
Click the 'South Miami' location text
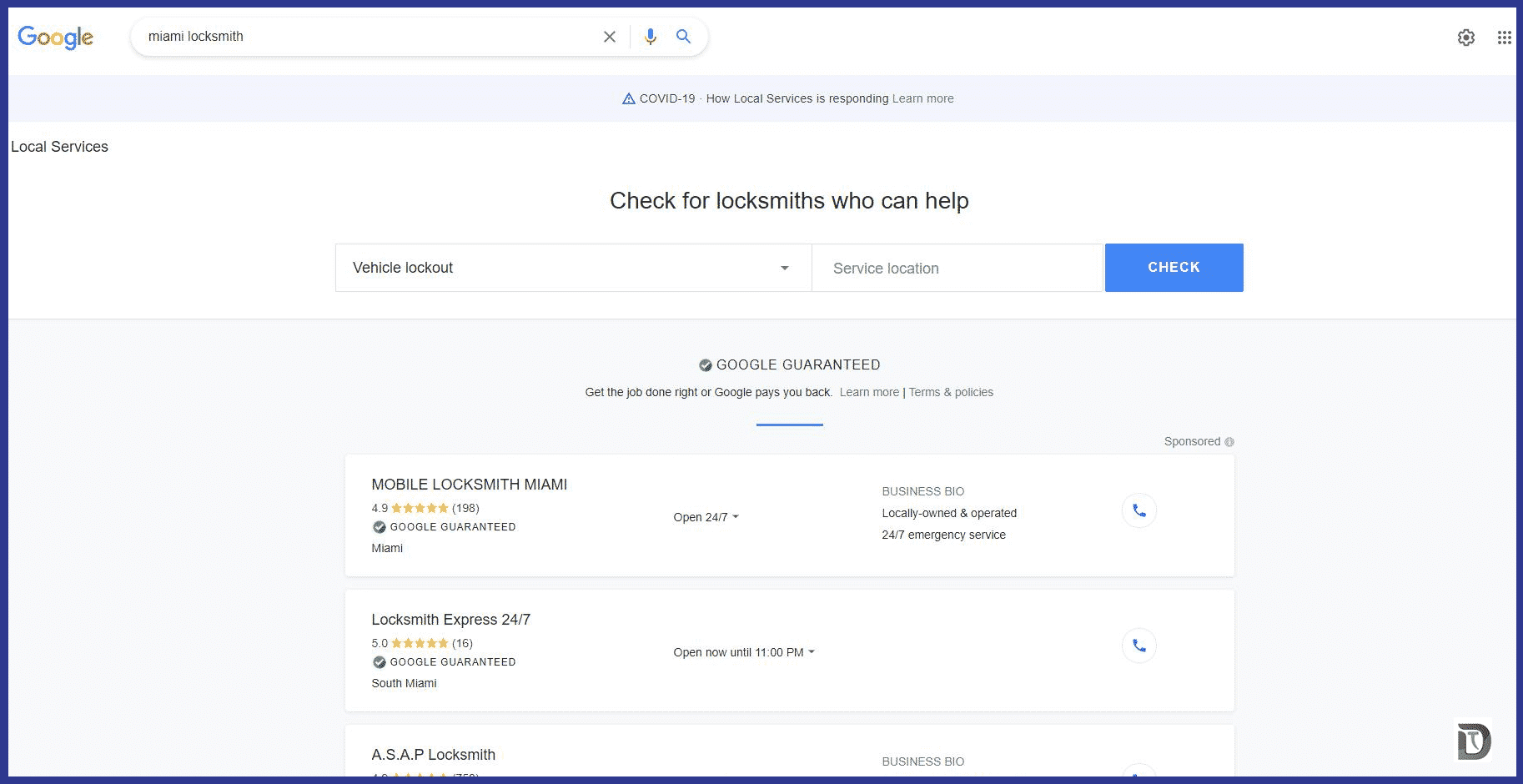coord(404,683)
